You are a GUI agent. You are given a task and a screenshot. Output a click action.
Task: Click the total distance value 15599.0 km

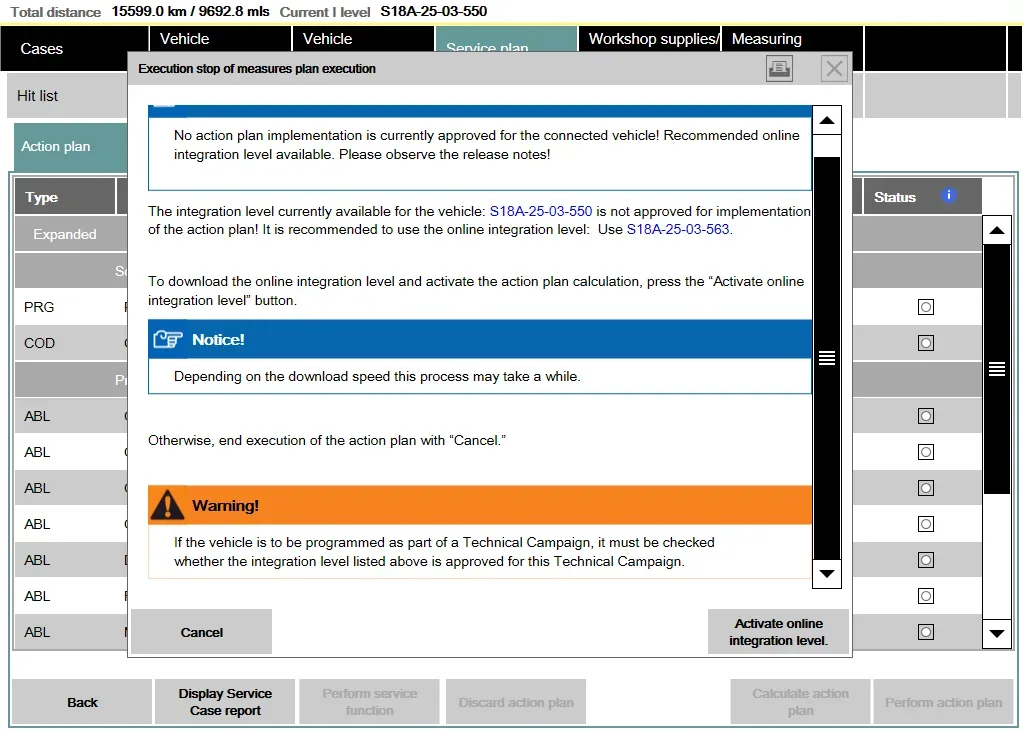(x=191, y=11)
